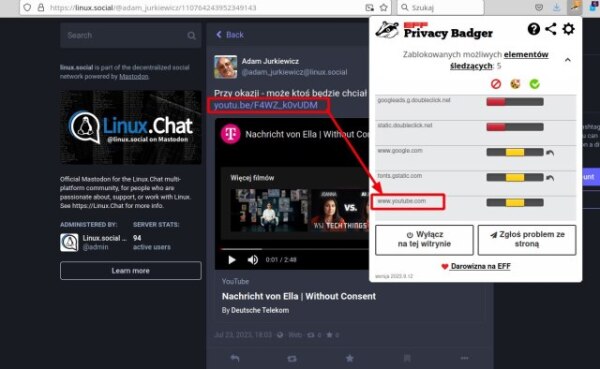The image size is (600, 369).
Task: Open elementów śledzących link
Action: pos(499,60)
